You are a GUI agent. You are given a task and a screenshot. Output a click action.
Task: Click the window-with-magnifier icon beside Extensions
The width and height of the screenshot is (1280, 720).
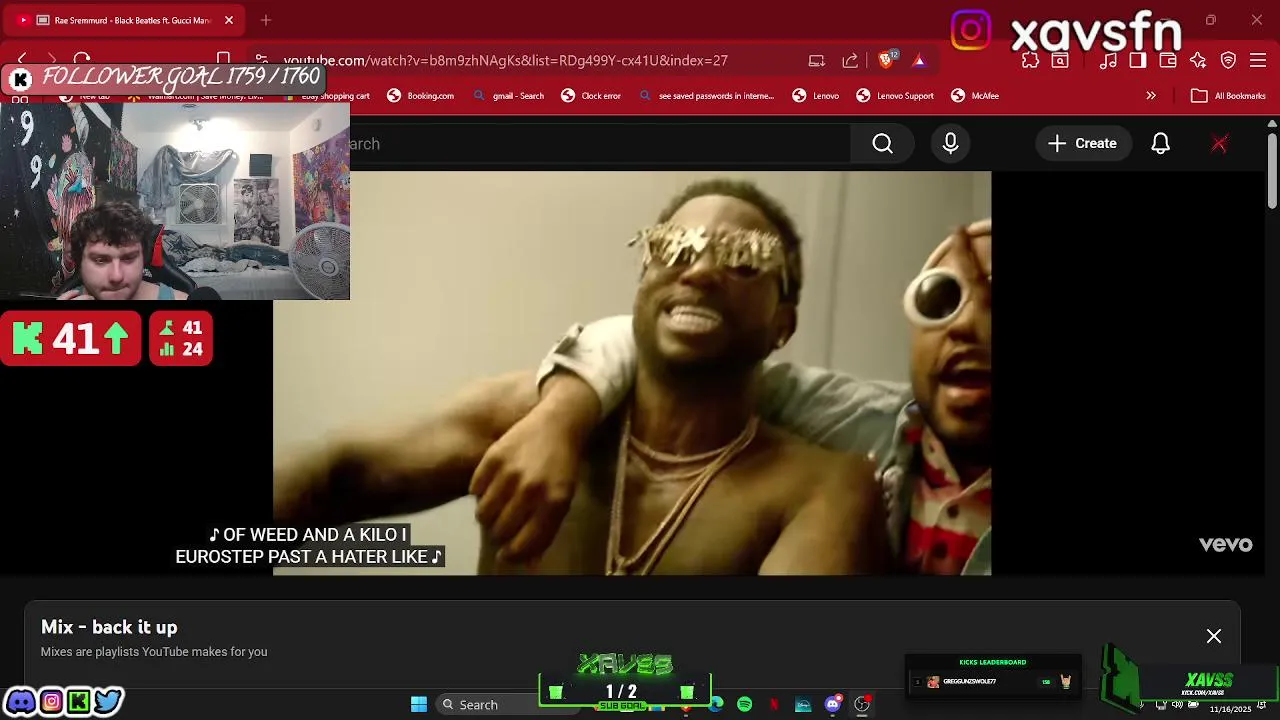(x=1060, y=60)
